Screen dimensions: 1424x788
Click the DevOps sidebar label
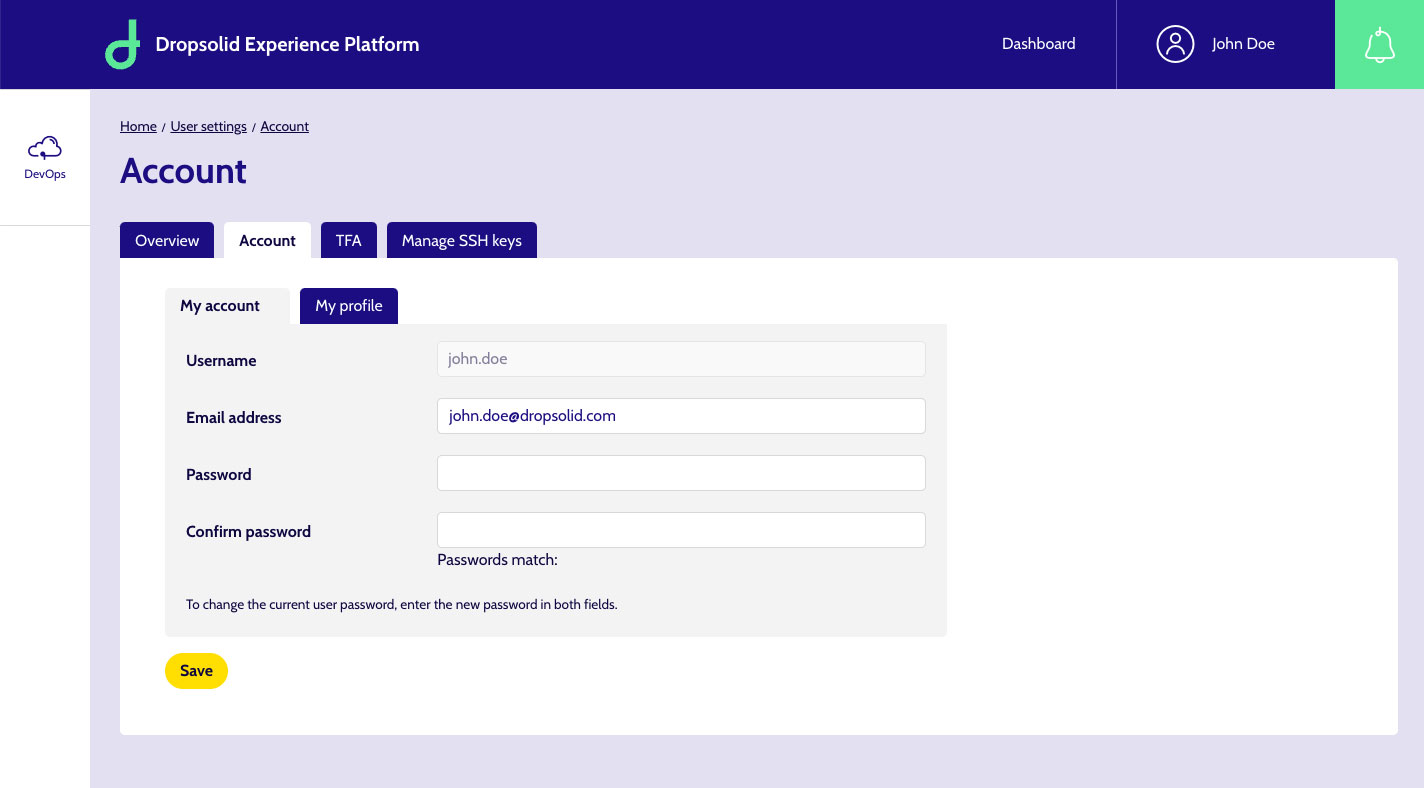coord(45,174)
